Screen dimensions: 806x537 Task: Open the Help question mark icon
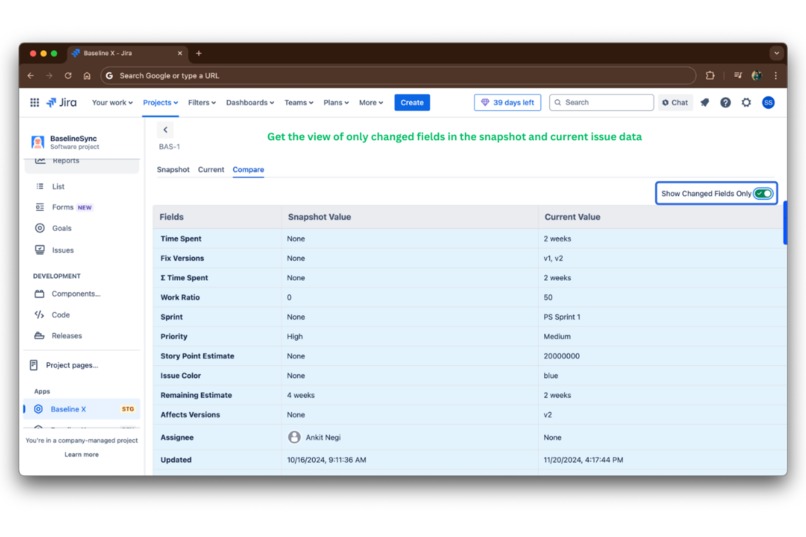(725, 102)
